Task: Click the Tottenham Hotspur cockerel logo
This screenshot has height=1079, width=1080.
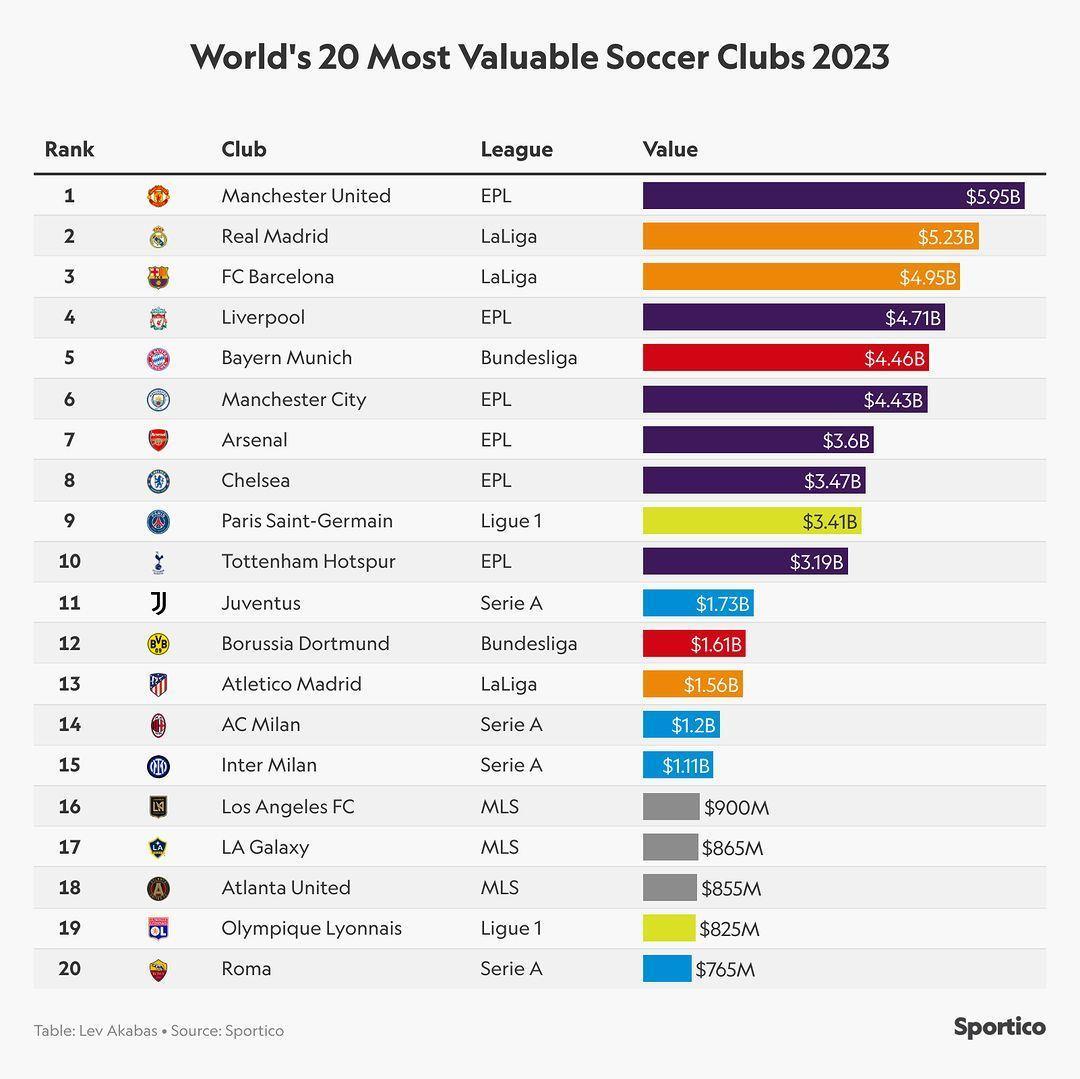Action: [158, 563]
